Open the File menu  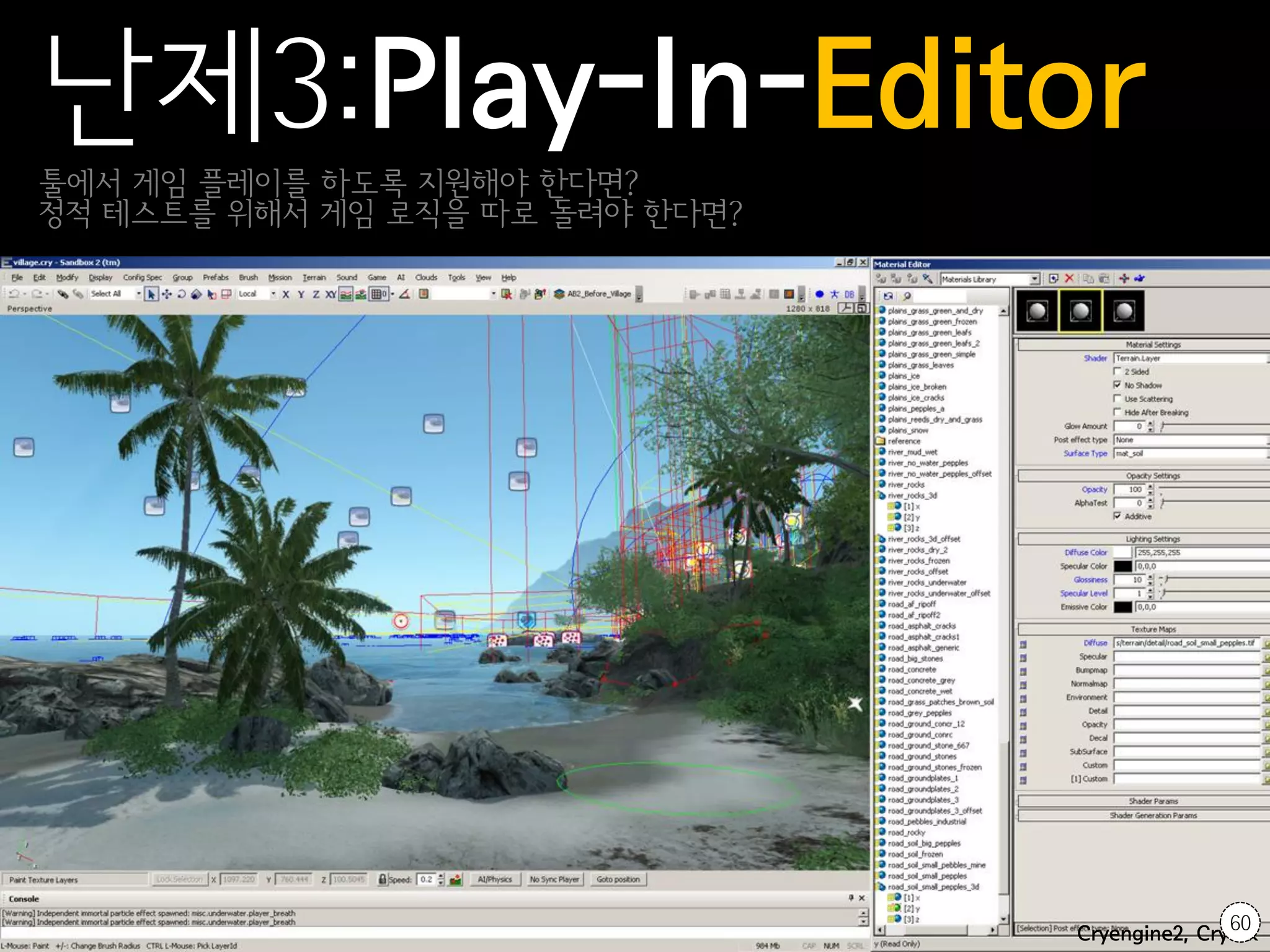click(x=17, y=278)
